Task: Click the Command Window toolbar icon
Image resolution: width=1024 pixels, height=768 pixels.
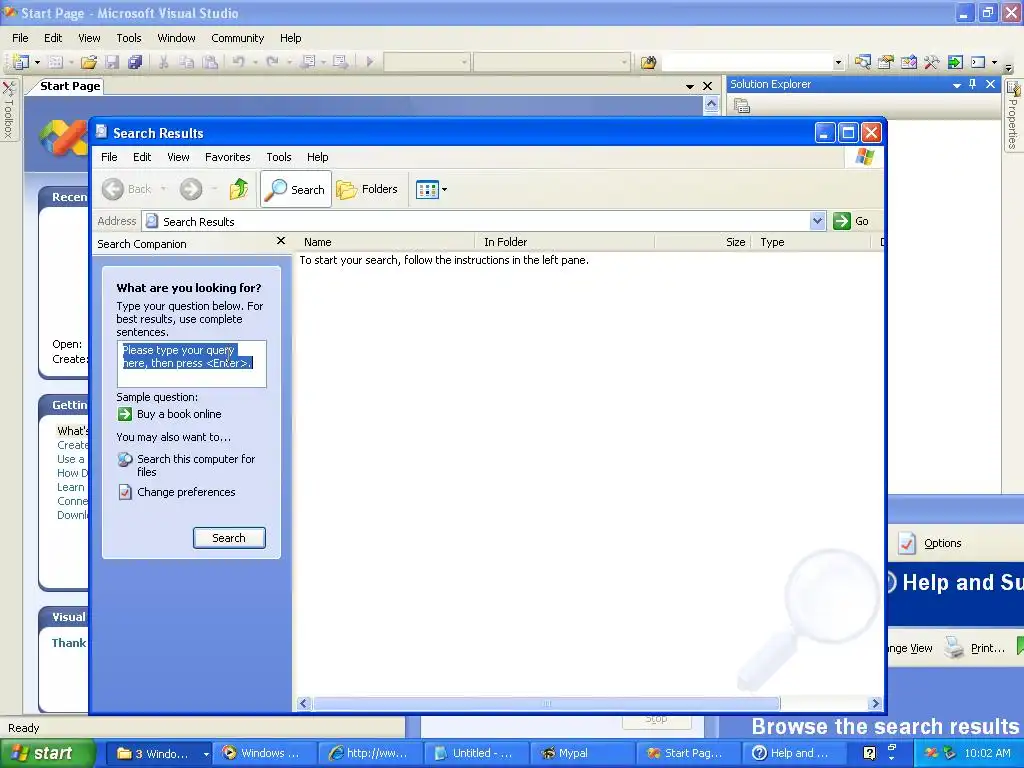Action: point(978,62)
